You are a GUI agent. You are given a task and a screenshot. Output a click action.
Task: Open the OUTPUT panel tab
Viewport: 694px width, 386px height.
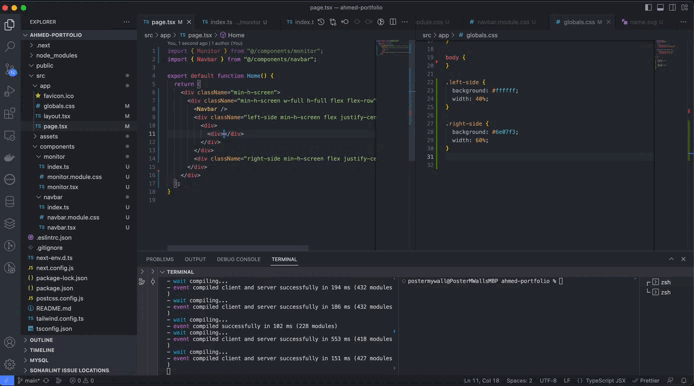click(195, 259)
